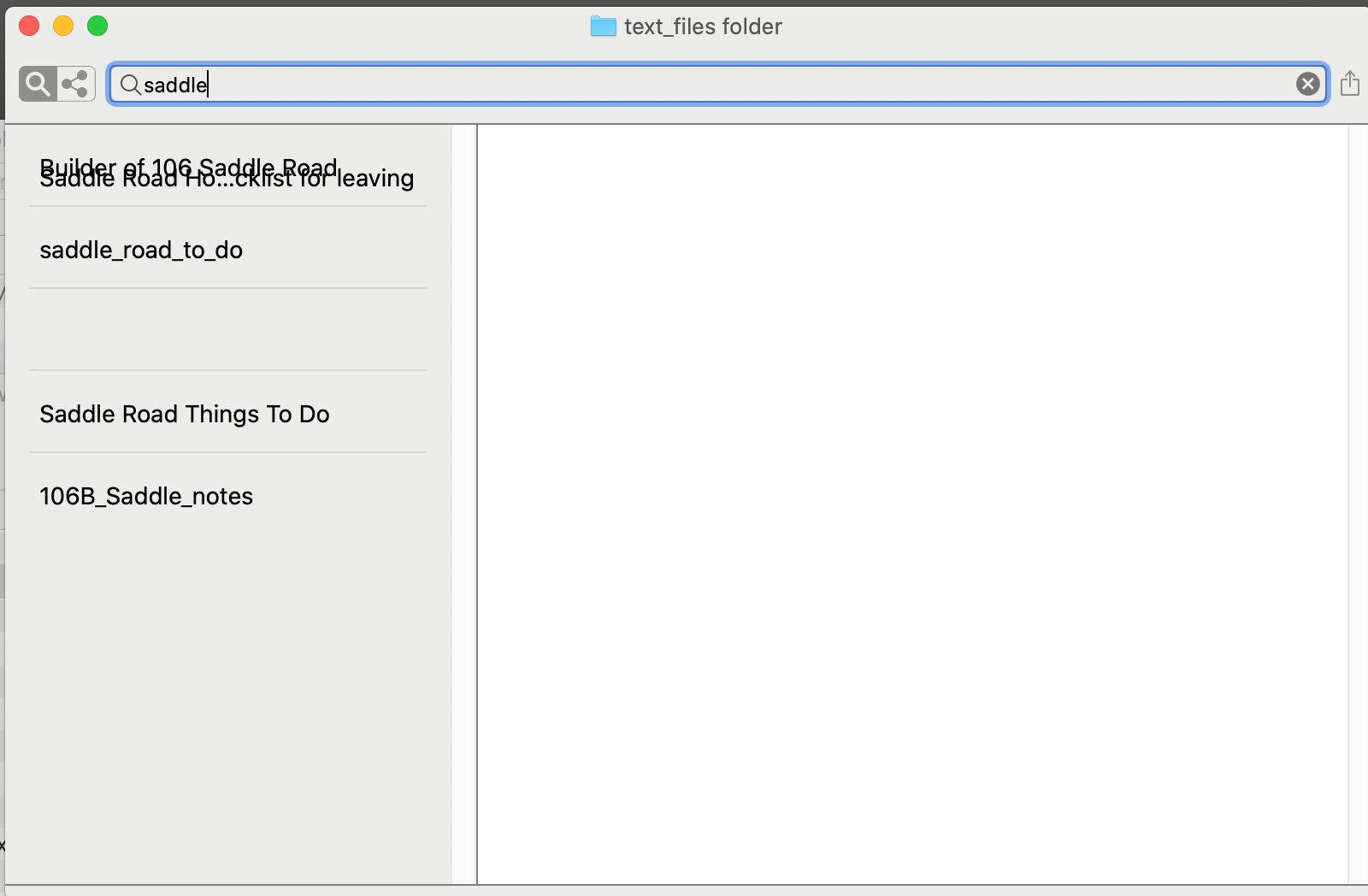Click the editor's right-edge scrollbar track
The width and height of the screenshot is (1368, 896).
point(1357,504)
